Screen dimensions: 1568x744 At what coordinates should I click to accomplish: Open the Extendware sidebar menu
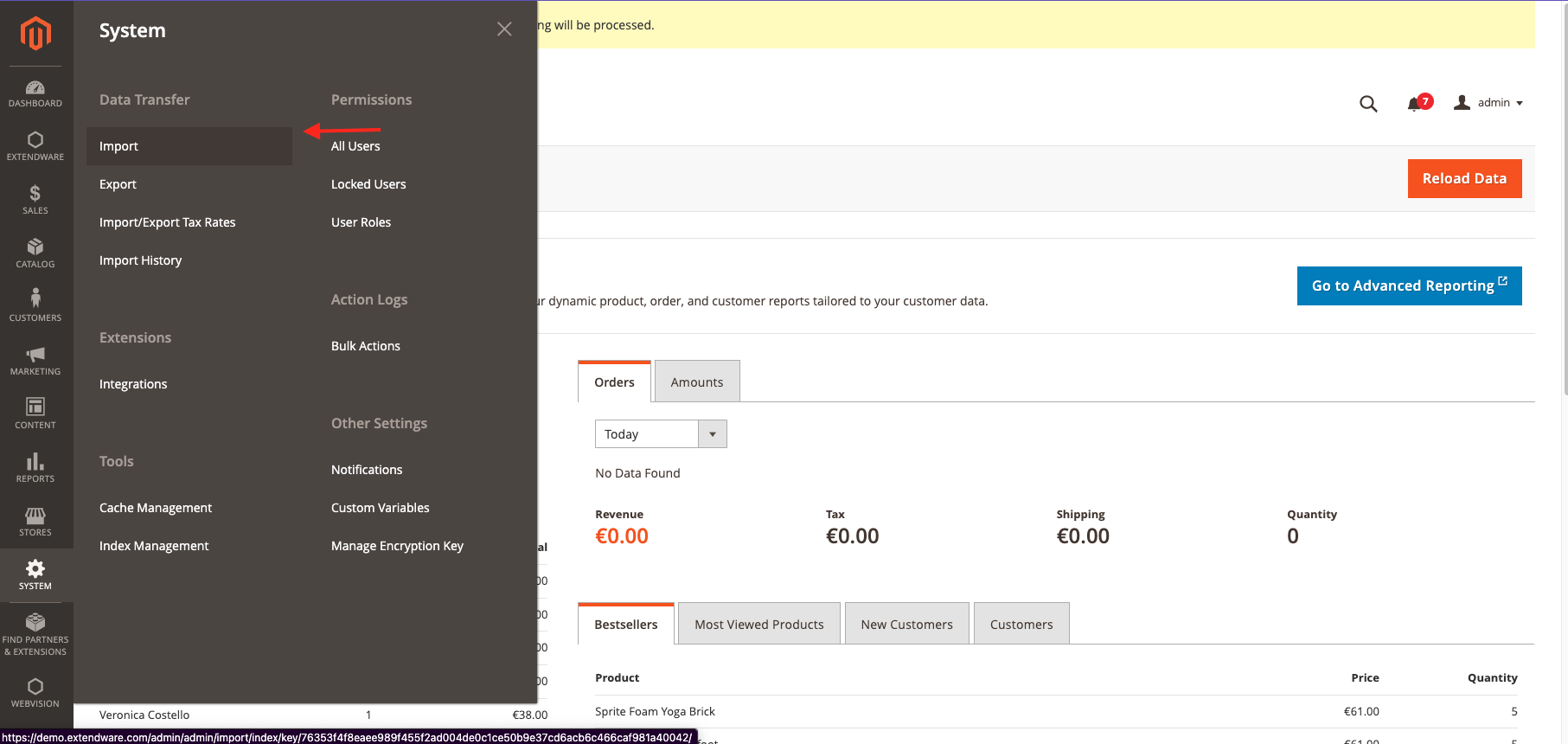pyautogui.click(x=35, y=147)
